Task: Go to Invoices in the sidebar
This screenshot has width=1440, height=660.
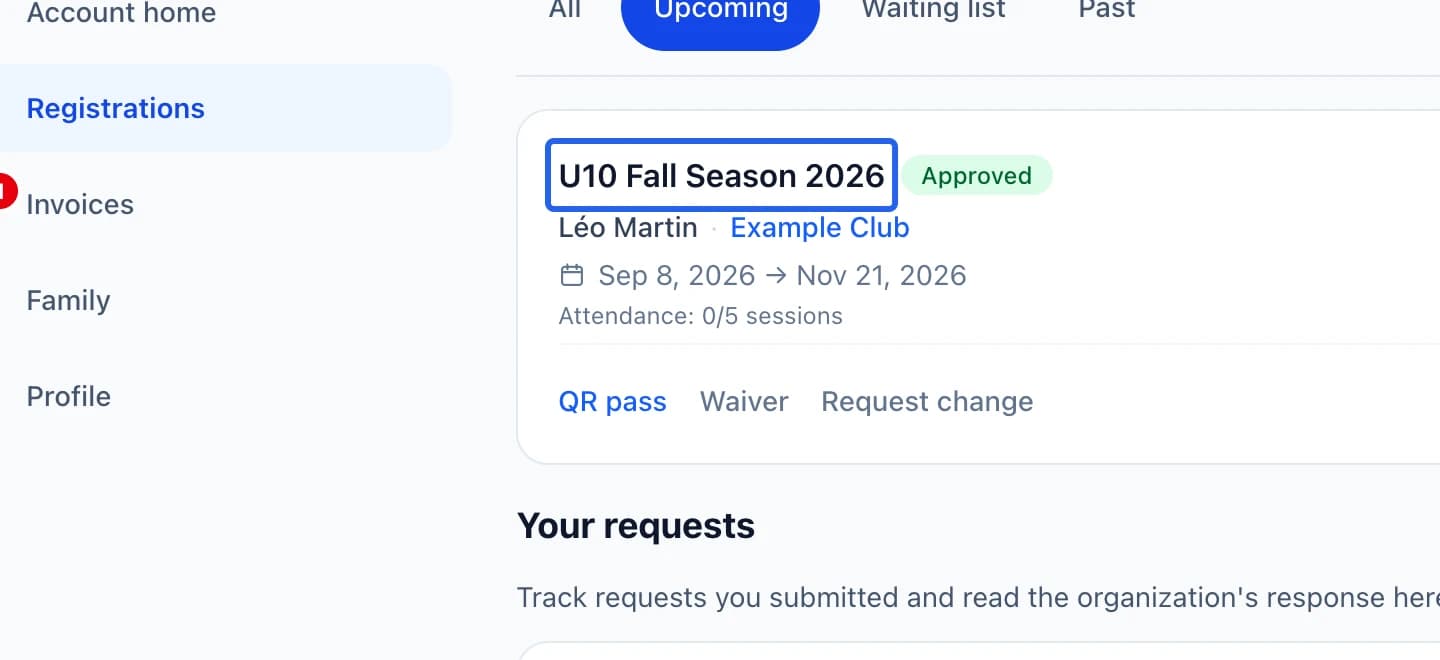Action: (x=80, y=204)
